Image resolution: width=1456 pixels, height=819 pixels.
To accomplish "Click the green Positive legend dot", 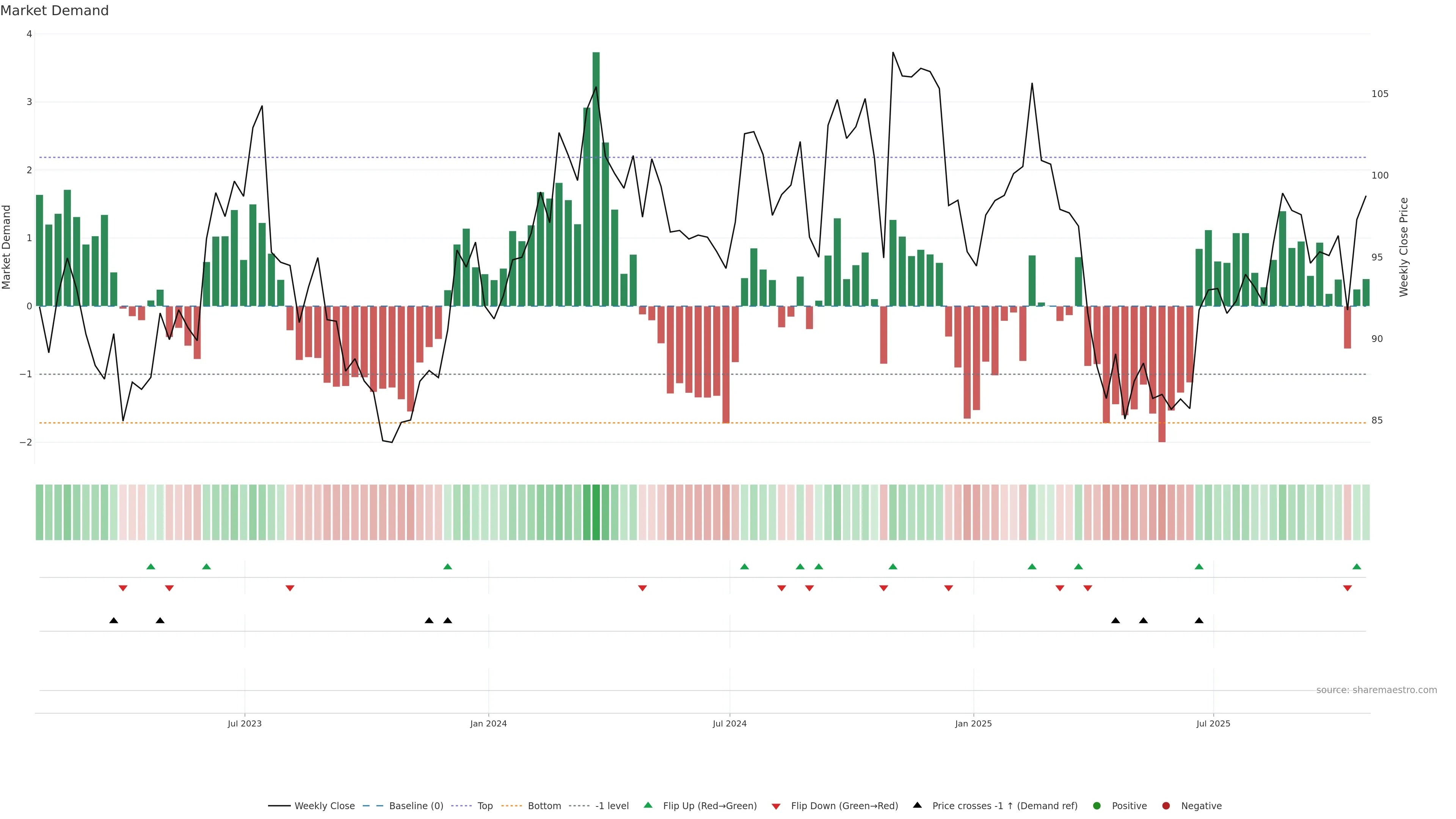I will click(1097, 805).
